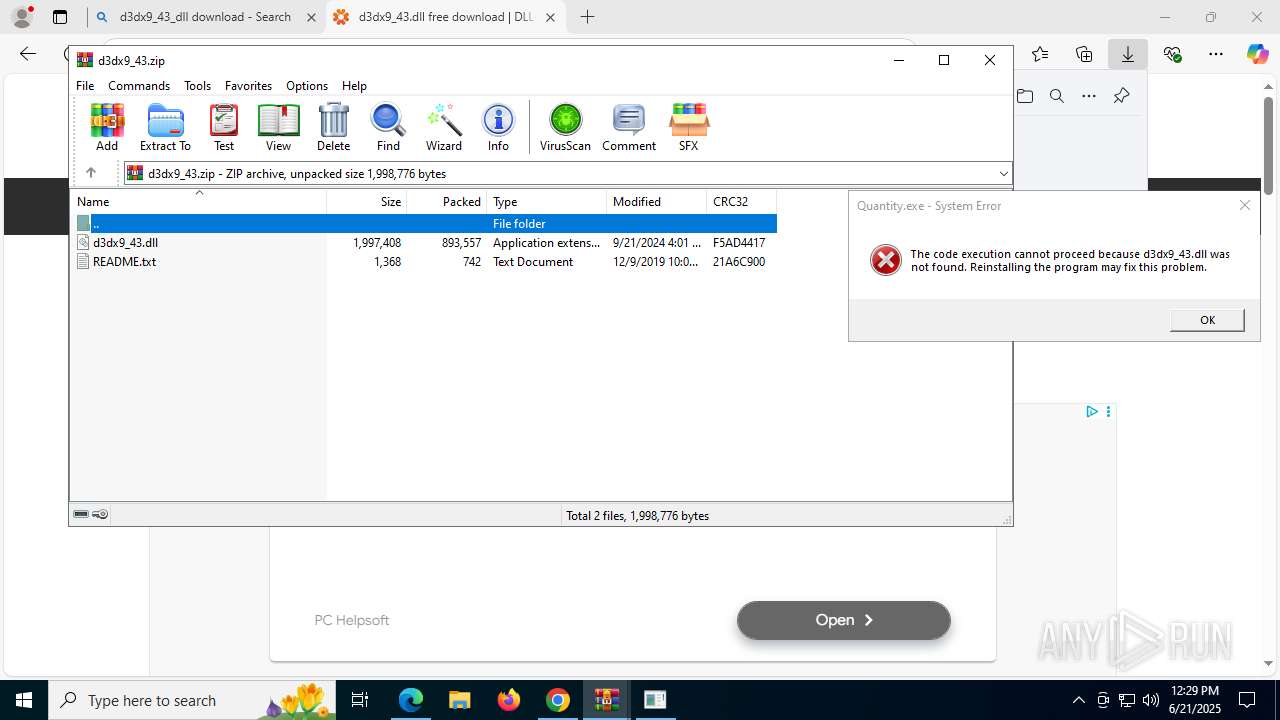Open the browser Collections icon
This screenshot has width=1280, height=720.
tap(1084, 54)
